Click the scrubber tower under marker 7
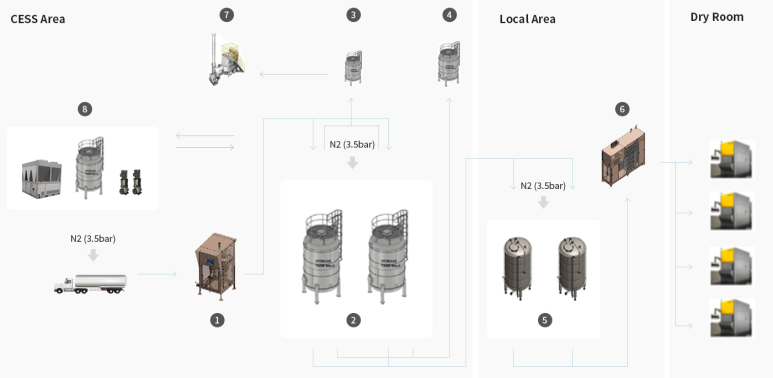Viewport: 773px width, 378px height. click(226, 59)
